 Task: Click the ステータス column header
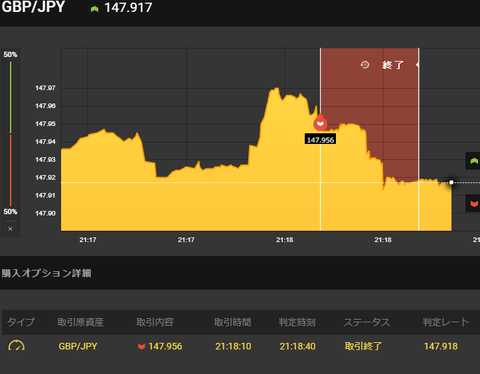click(367, 322)
